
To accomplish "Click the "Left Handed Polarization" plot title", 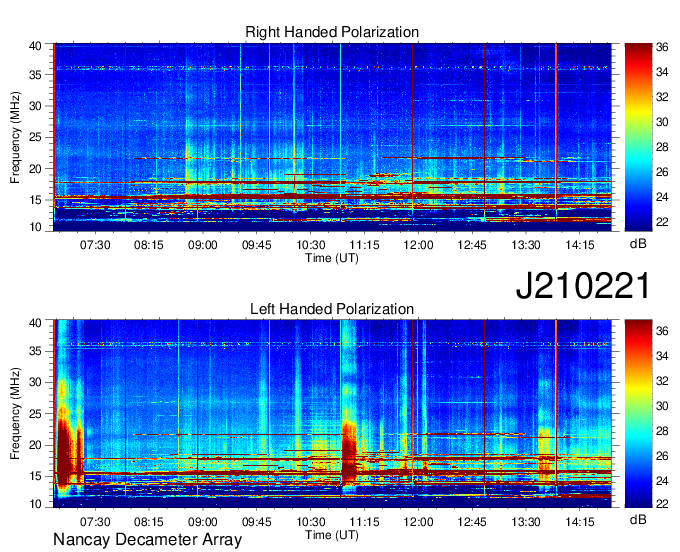I will (332, 309).
